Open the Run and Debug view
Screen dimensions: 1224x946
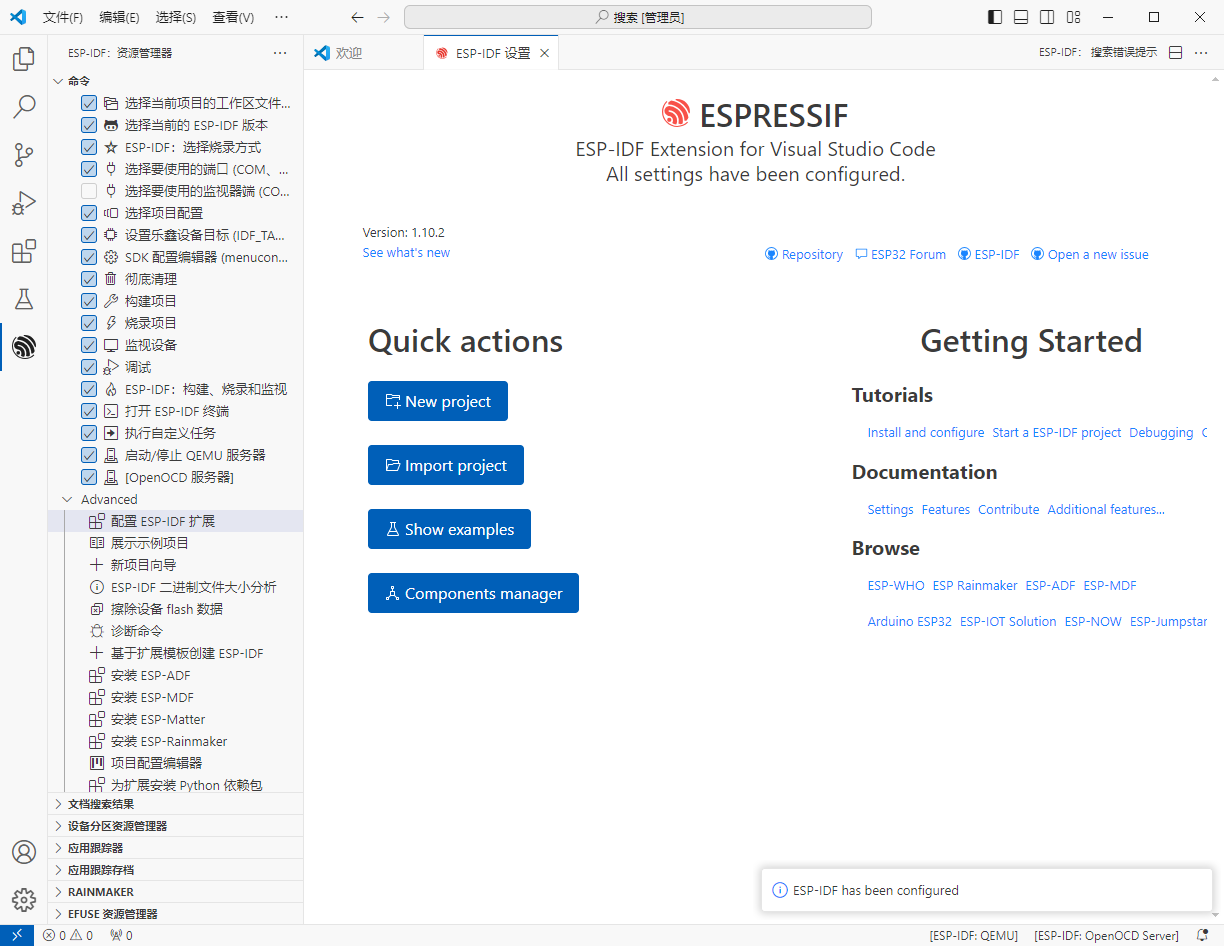[x=24, y=203]
